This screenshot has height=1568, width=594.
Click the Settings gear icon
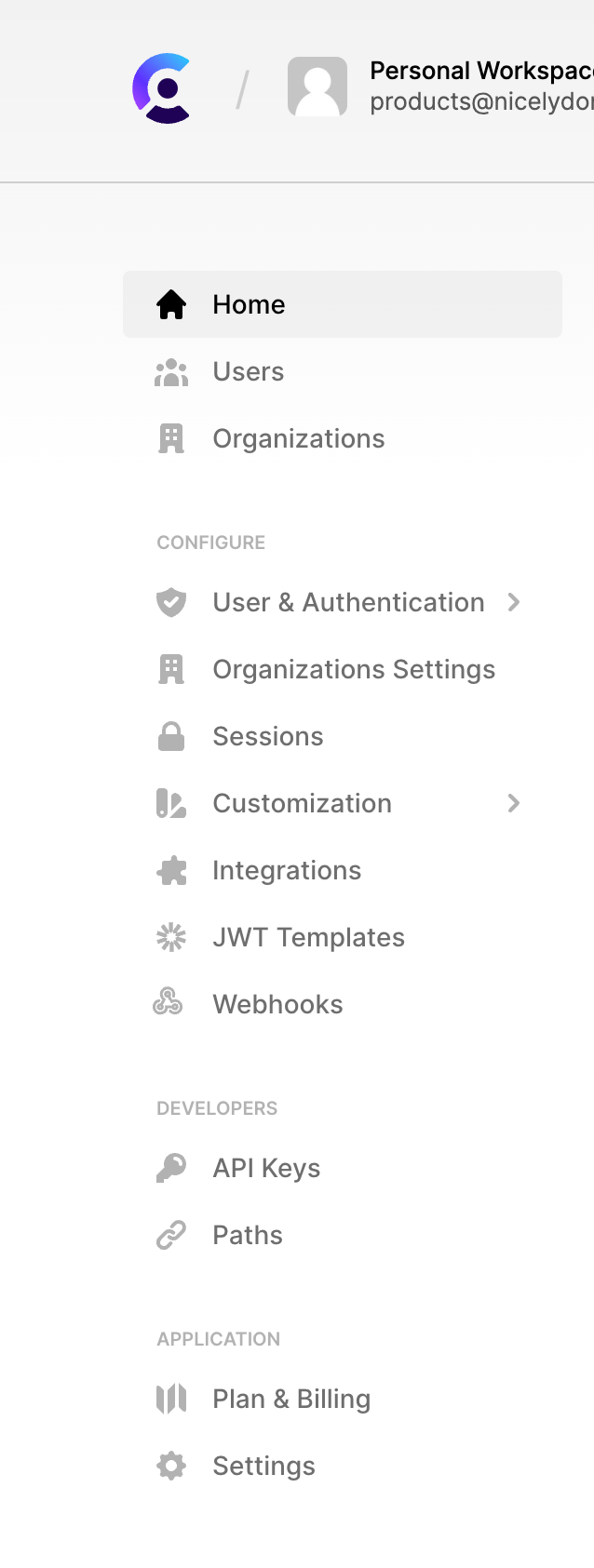tap(171, 1465)
